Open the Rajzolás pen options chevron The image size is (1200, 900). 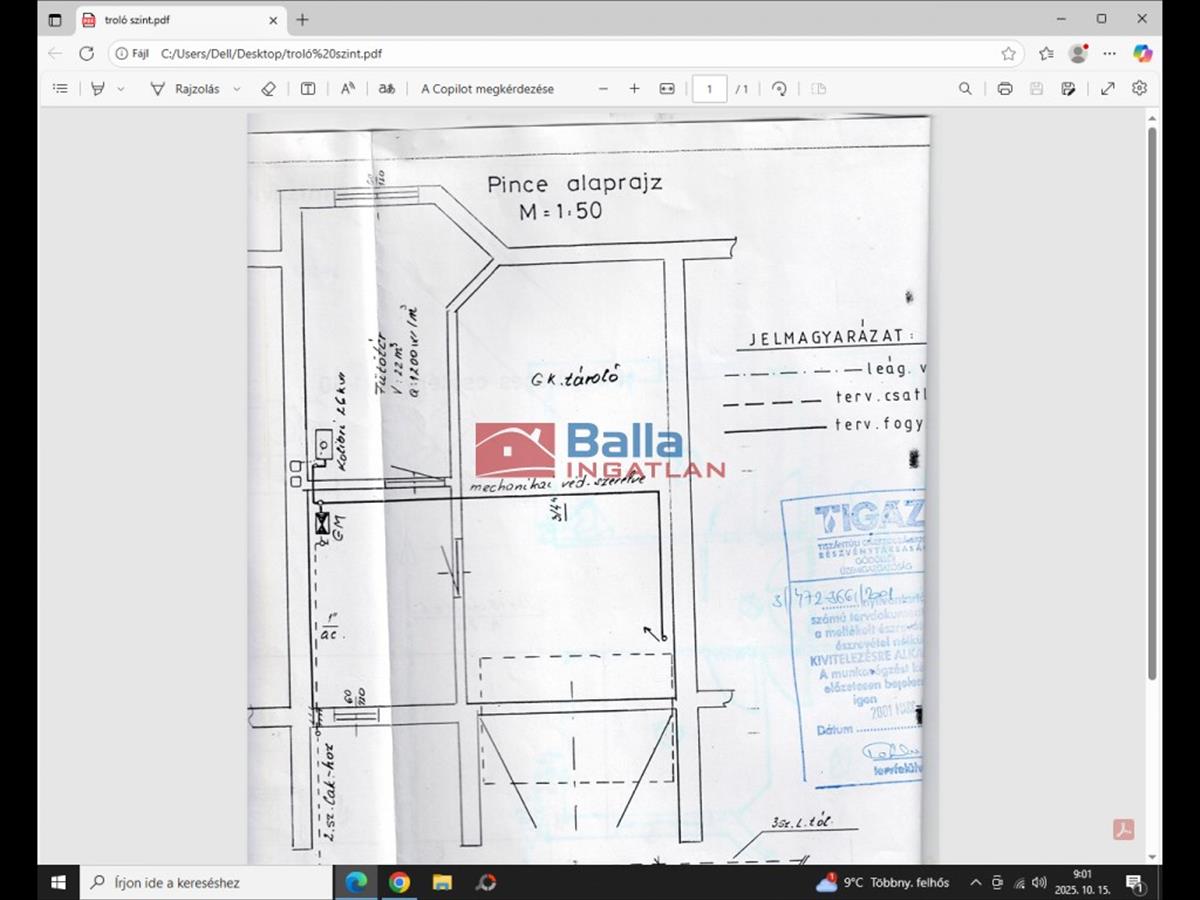(x=237, y=89)
